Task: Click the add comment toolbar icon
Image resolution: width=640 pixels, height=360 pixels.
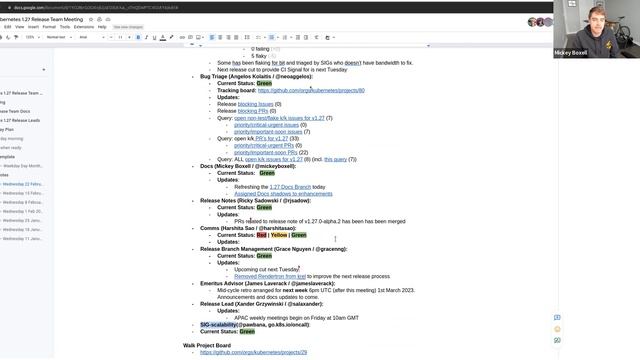Action: click(190, 37)
